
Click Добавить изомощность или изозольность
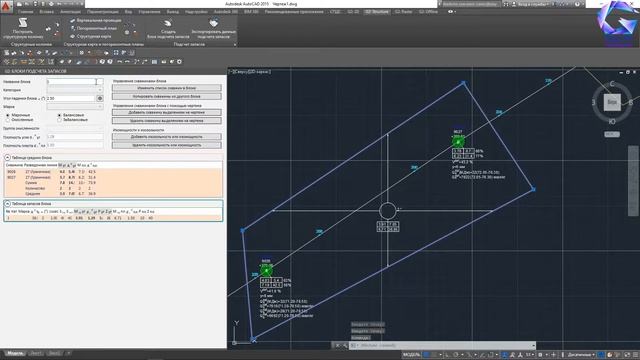[x=167, y=137]
